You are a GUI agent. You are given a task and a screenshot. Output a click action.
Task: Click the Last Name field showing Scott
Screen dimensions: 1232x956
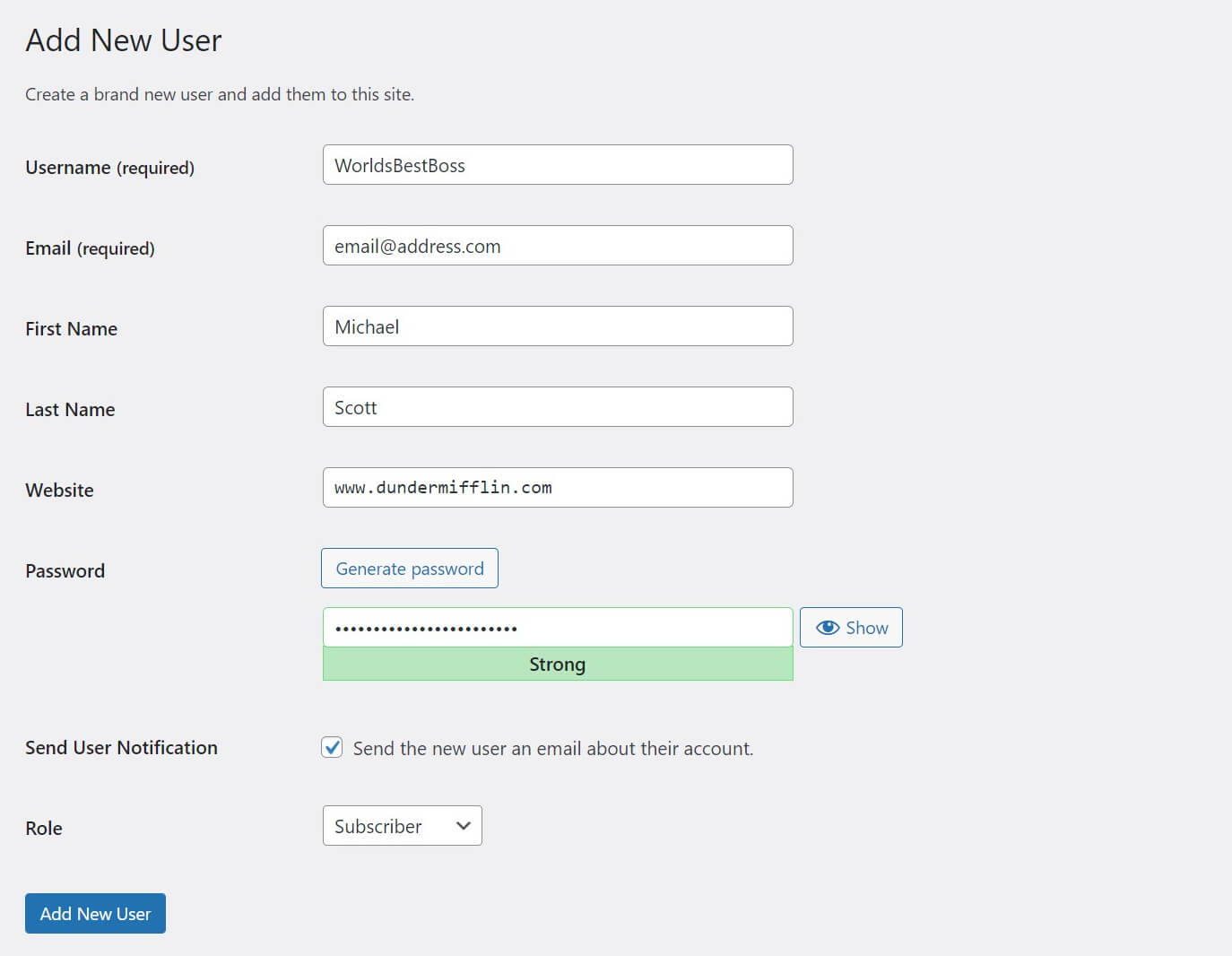pyautogui.click(x=557, y=406)
